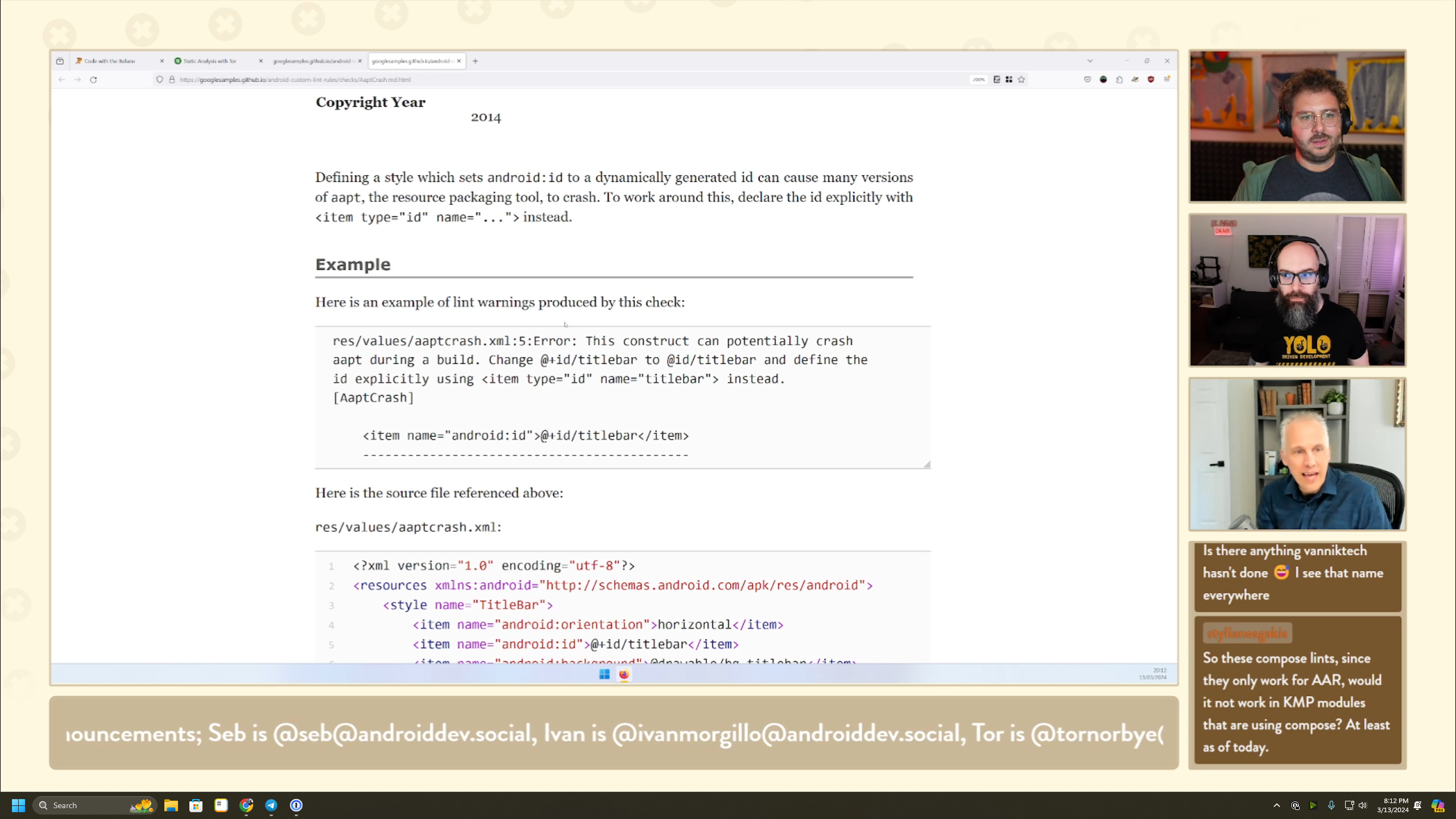Viewport: 1456px width, 819px height.
Task: Close the active googlesamples tab
Action: (459, 61)
